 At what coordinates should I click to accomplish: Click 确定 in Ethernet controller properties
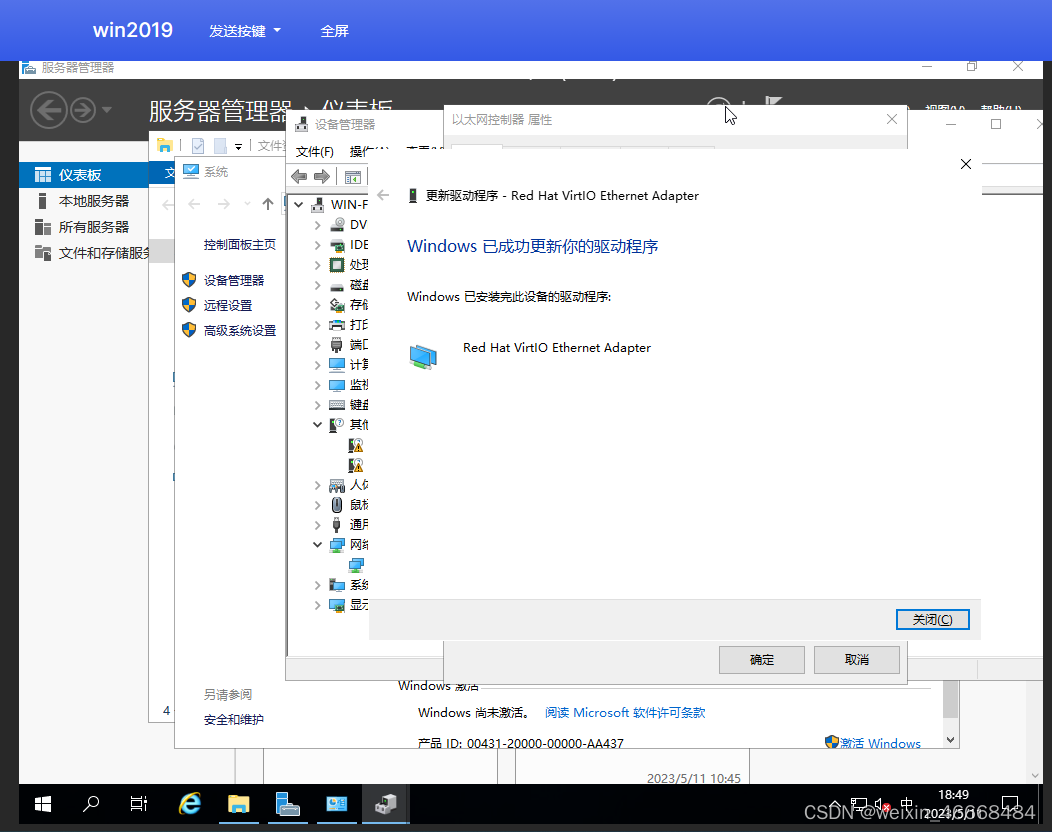click(x=761, y=660)
